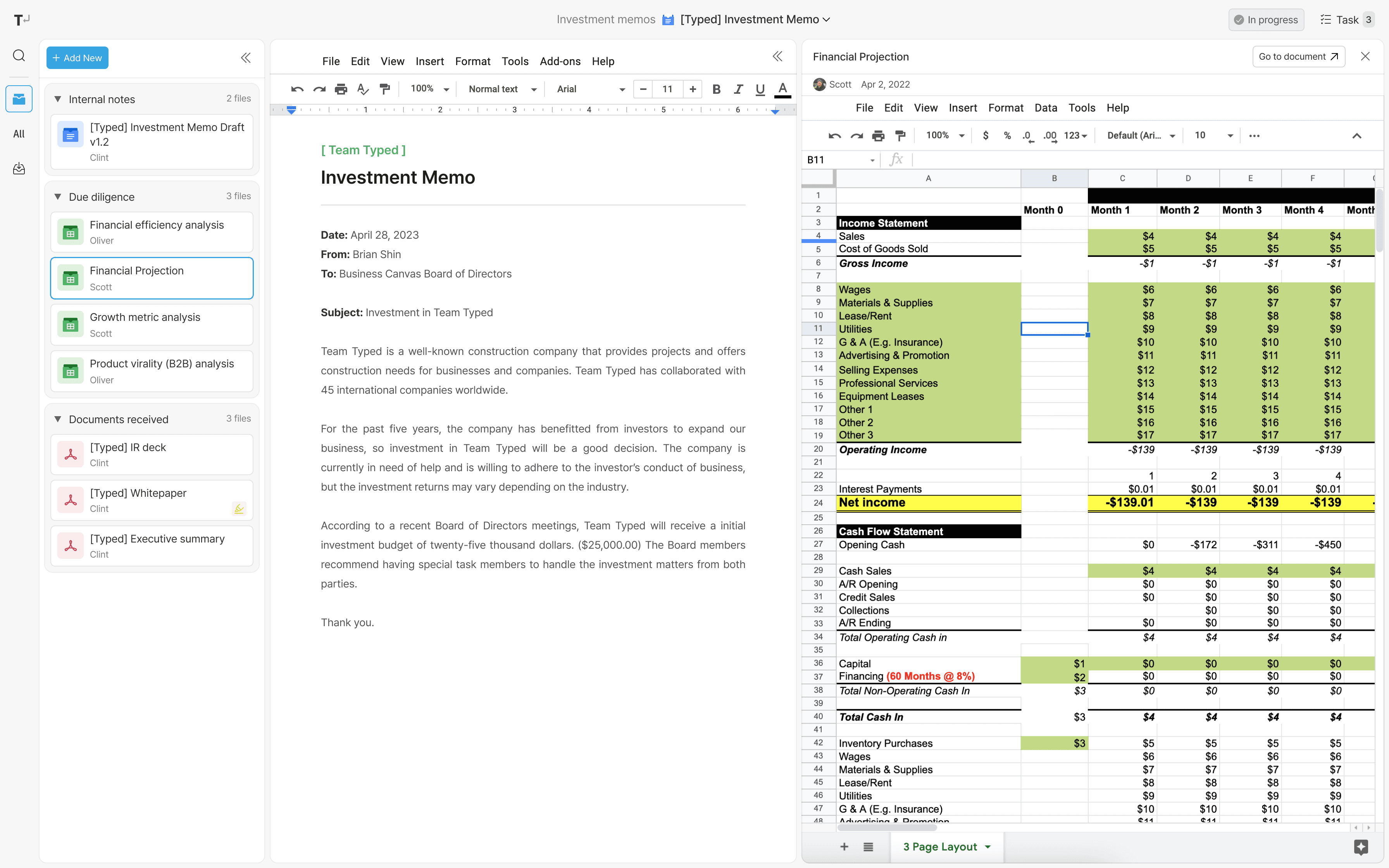Open the all sheets list icon
This screenshot has width=1389, height=868.
click(x=869, y=847)
